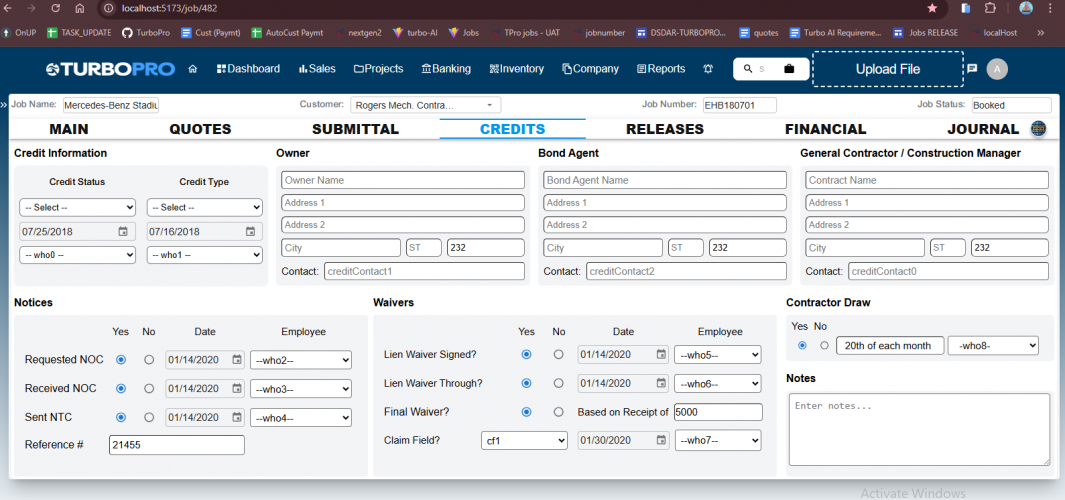
Task: Open Customer Rogers Mech. dropdown
Action: (x=426, y=105)
